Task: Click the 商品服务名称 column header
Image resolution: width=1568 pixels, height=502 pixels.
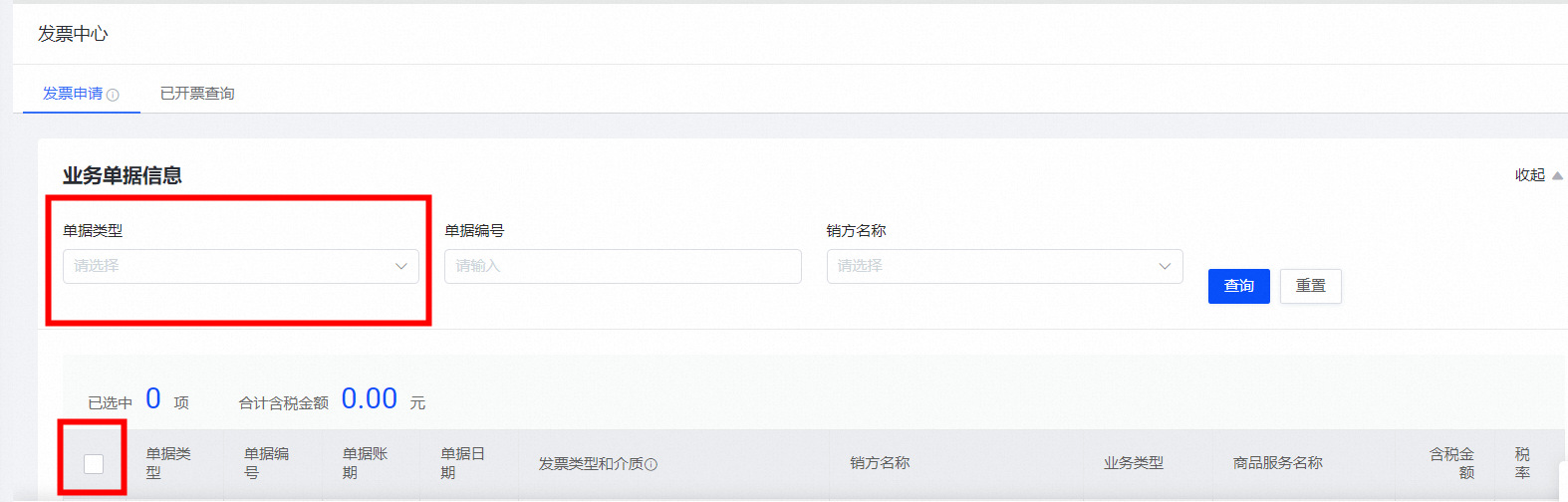Action: click(1277, 463)
